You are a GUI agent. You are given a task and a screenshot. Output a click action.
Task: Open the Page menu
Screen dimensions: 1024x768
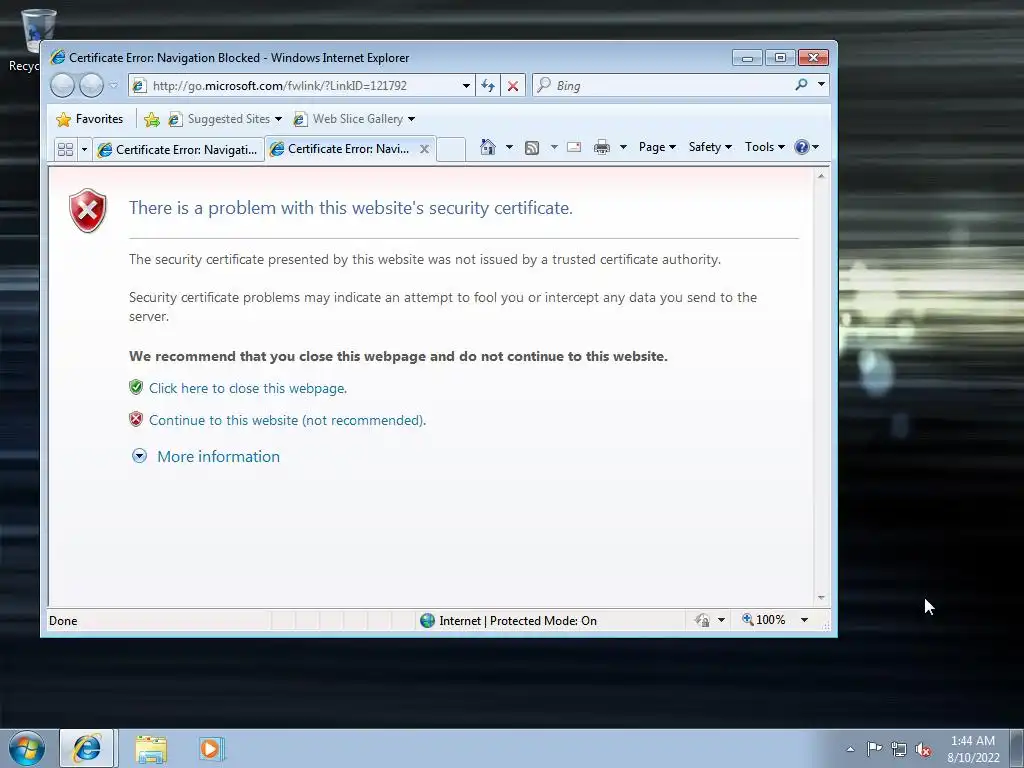click(x=657, y=147)
